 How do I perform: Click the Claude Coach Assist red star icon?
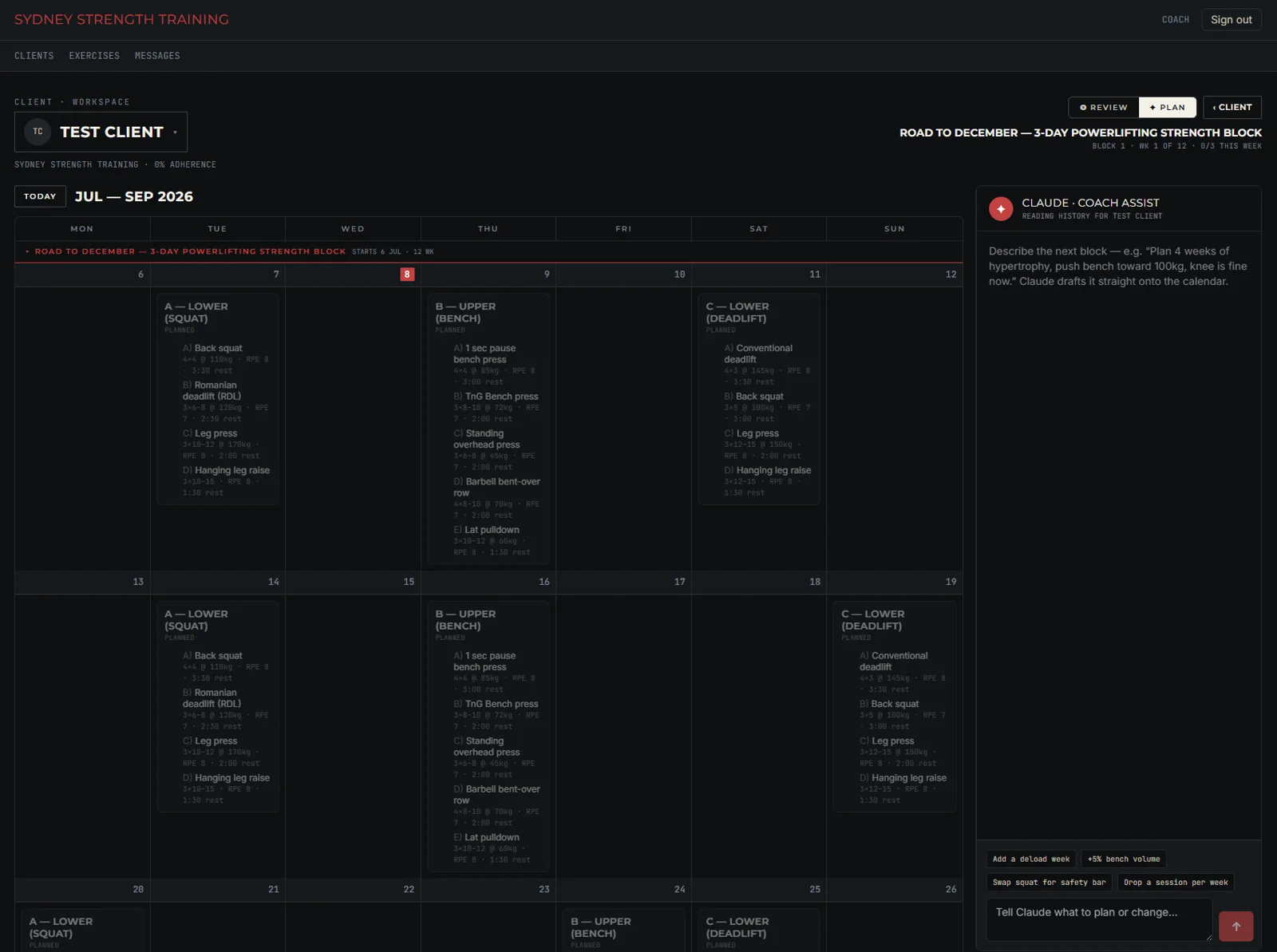(1001, 208)
